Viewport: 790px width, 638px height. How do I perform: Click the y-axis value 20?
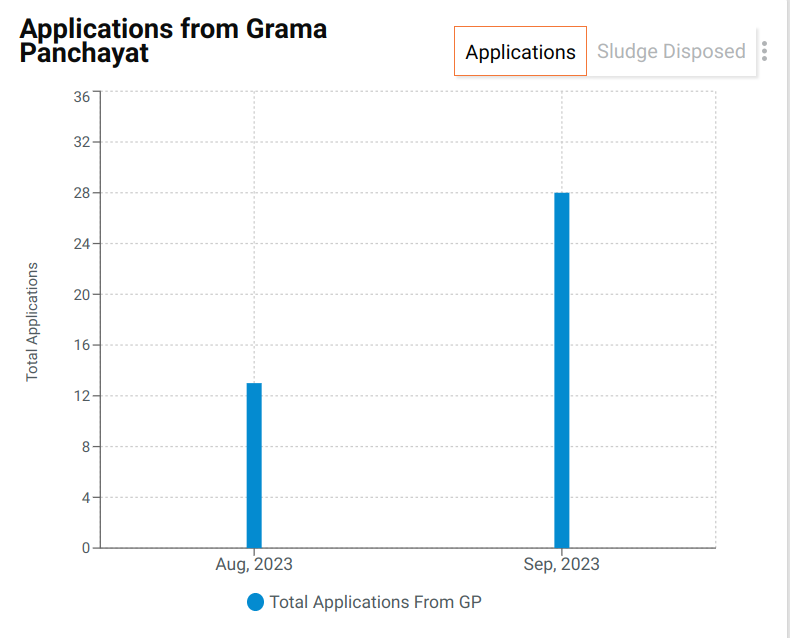tap(82, 295)
